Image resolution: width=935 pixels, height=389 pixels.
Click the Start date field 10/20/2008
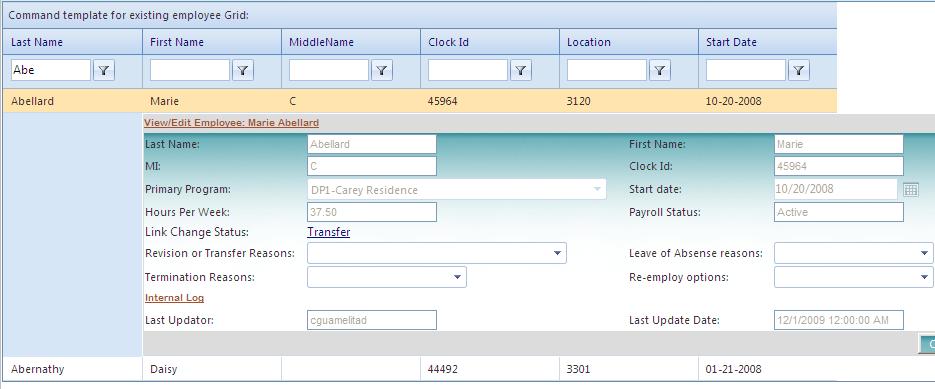pos(836,189)
